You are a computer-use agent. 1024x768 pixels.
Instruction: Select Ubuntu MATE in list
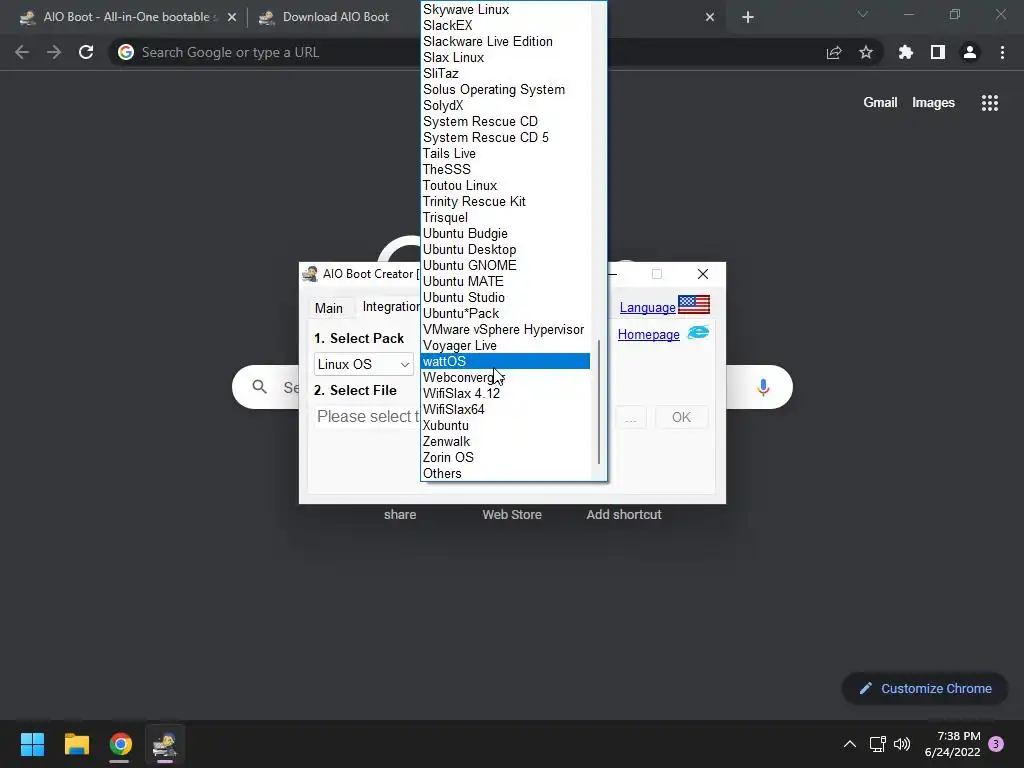505,281
